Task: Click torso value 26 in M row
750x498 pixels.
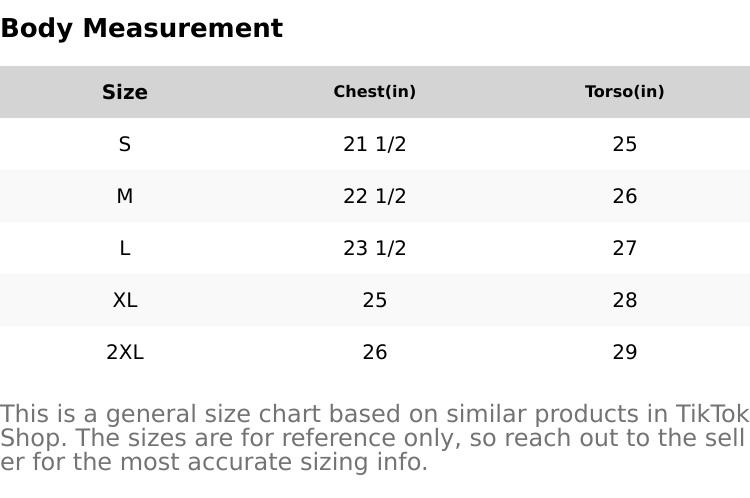Action: pyautogui.click(x=625, y=196)
